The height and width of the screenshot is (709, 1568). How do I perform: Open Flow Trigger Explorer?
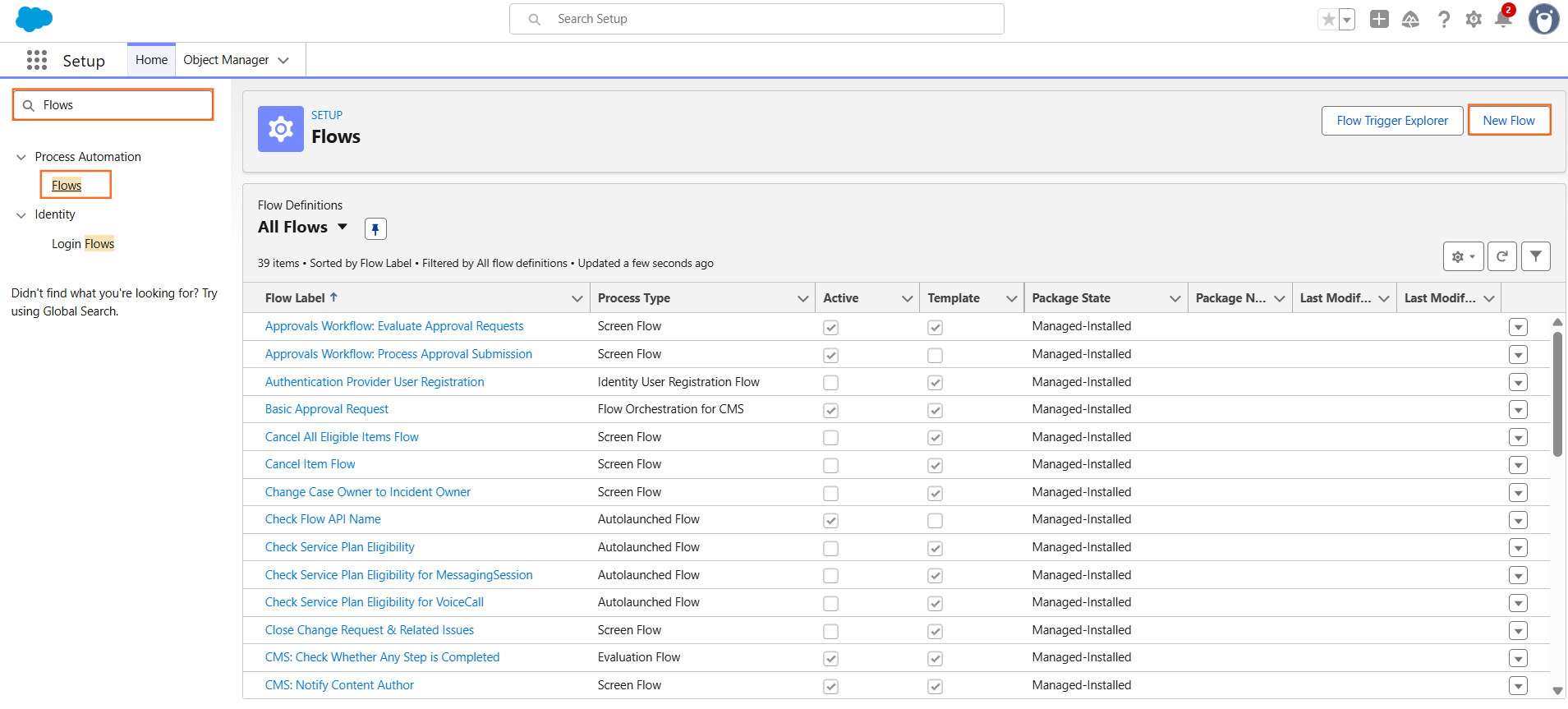point(1392,121)
